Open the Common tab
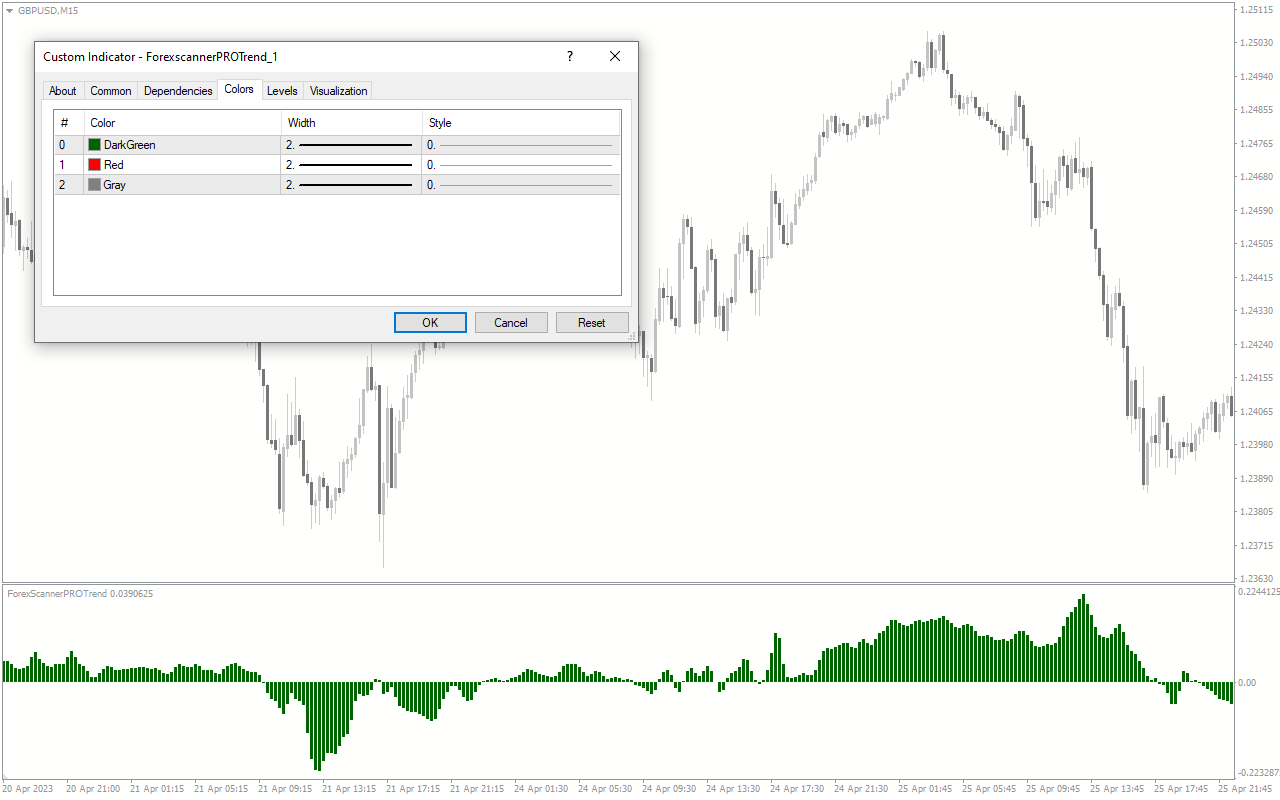The width and height of the screenshot is (1280, 800). click(x=111, y=91)
